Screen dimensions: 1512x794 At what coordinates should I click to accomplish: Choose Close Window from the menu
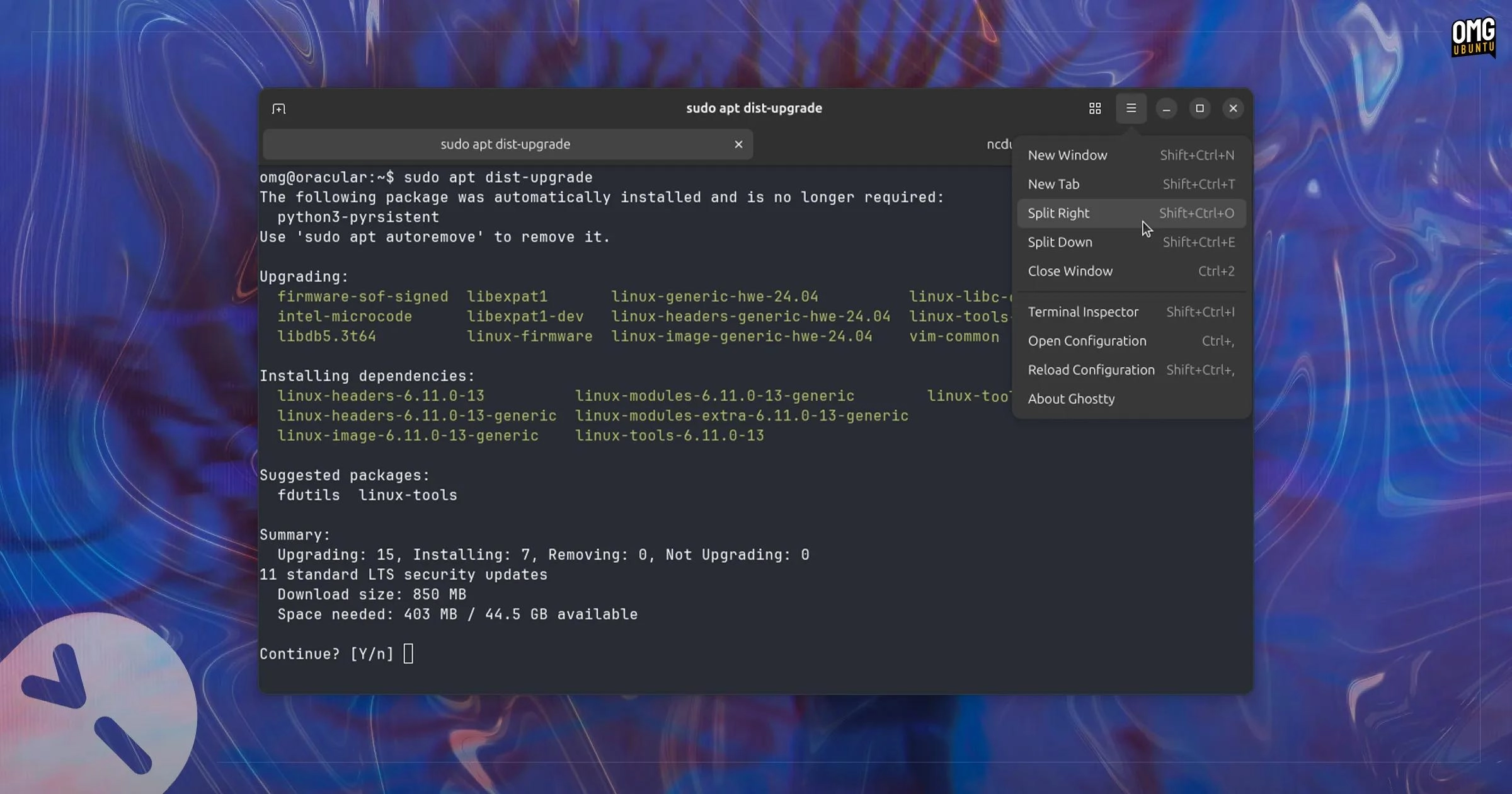(x=1131, y=271)
